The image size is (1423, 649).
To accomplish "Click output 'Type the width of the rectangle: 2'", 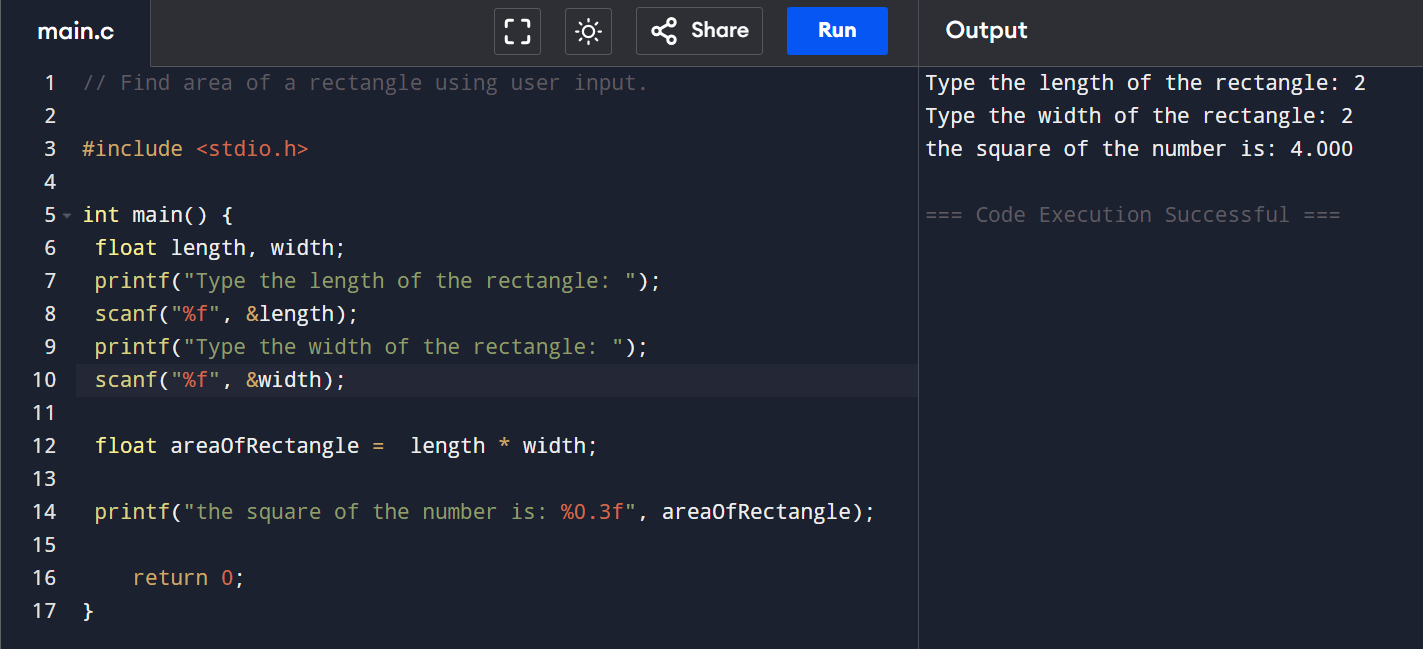I will coord(1139,116).
